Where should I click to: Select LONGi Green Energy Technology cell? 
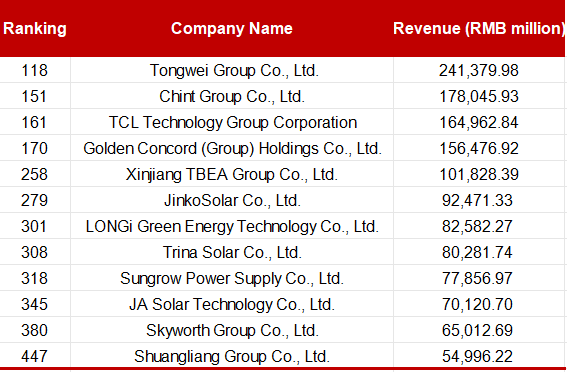[232, 226]
